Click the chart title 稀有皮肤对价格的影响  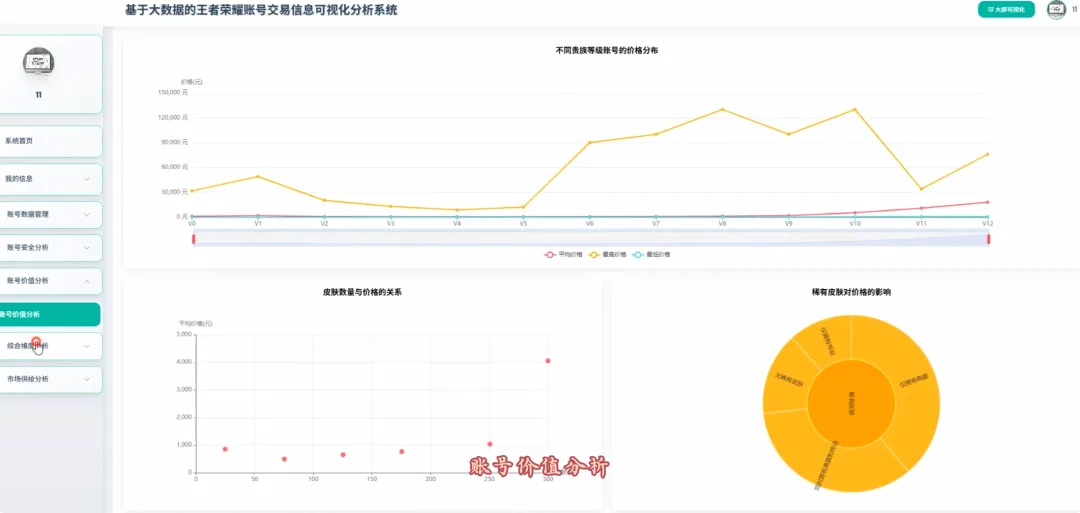click(851, 292)
